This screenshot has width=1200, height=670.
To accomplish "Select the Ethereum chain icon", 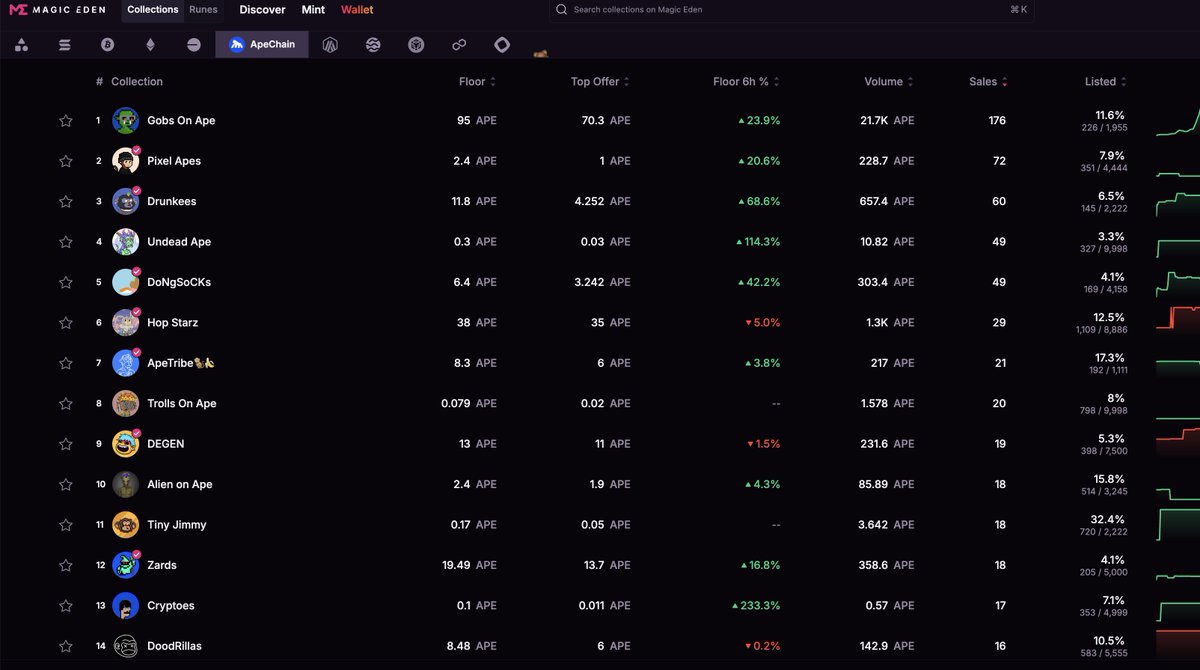I will [150, 44].
